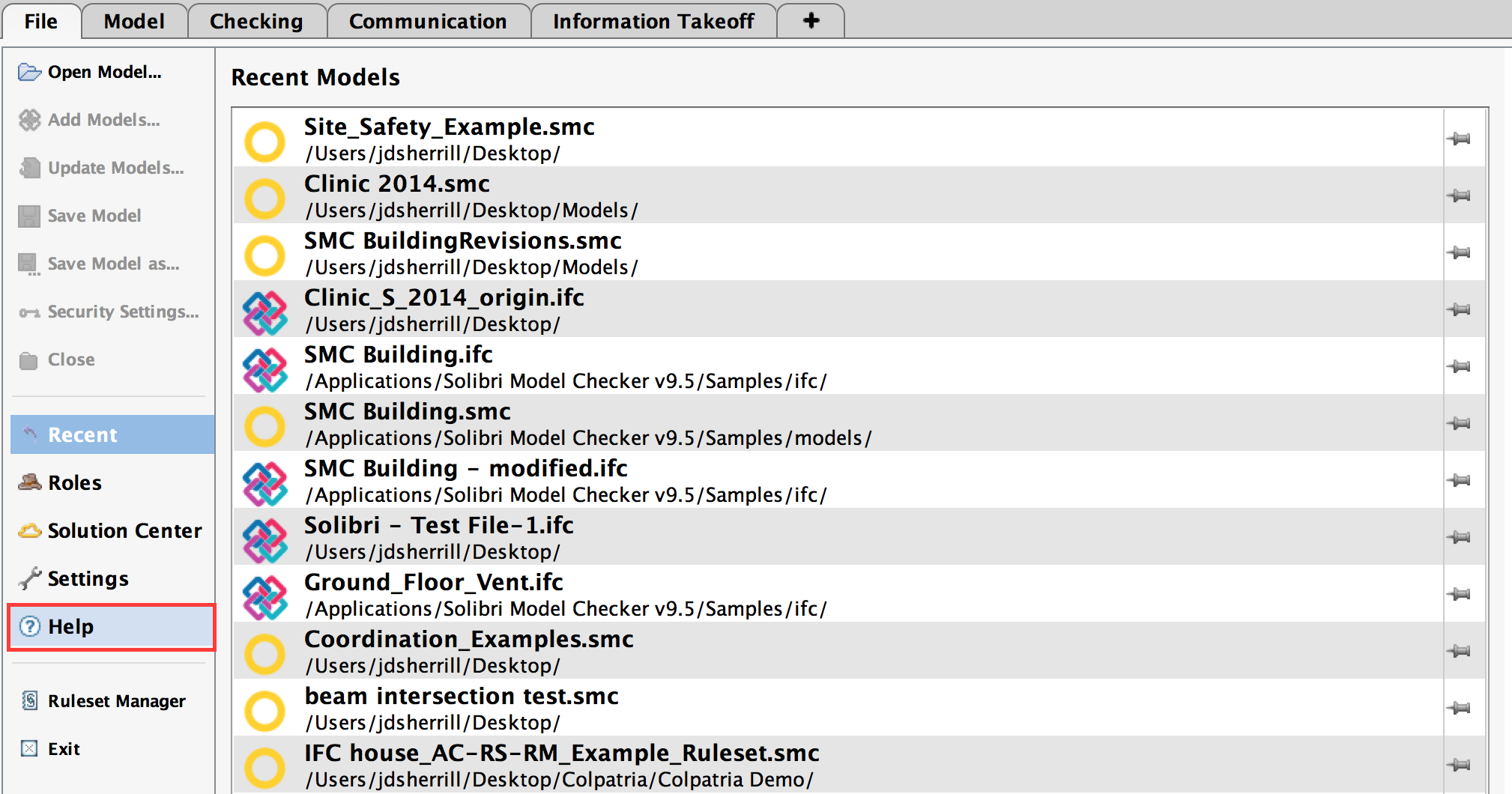
Task: Open IFC house_AC-RS-RM_Example_Ruleset.smc model
Action: [x=838, y=765]
